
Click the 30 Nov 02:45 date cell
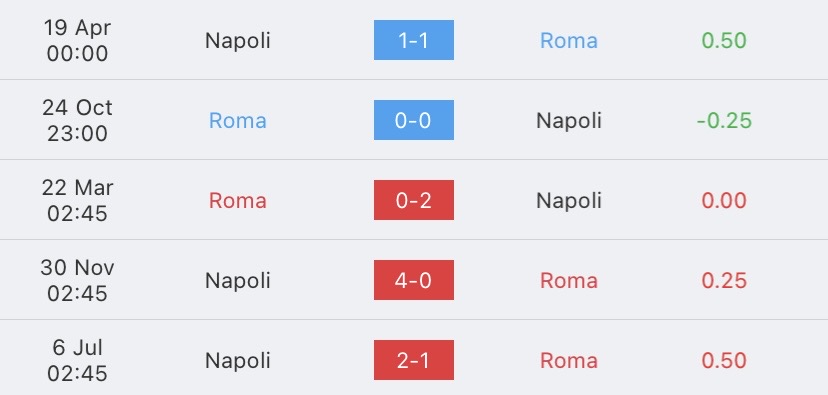77,280
